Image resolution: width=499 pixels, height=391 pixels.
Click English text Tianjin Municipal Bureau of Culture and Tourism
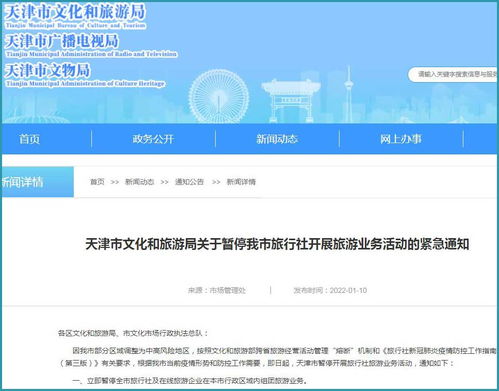coord(75,25)
